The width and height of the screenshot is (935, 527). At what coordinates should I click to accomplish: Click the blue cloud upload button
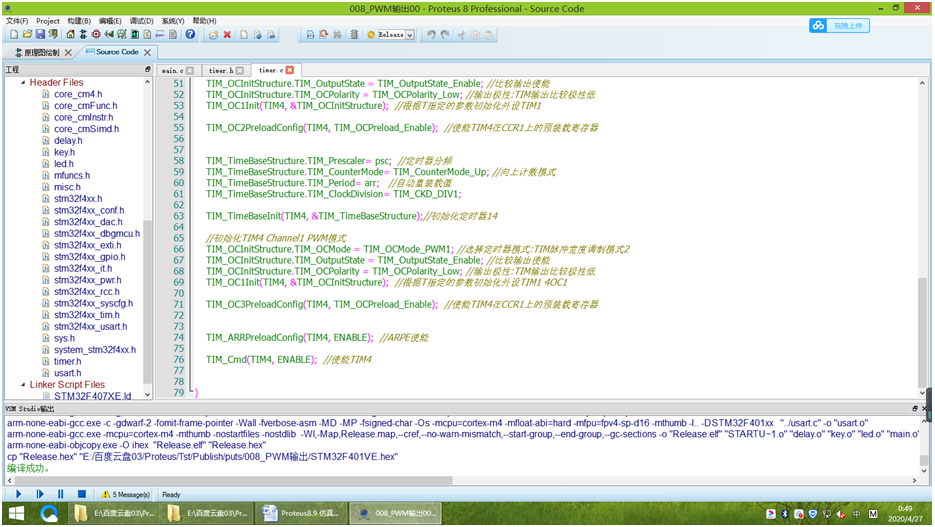coord(839,26)
